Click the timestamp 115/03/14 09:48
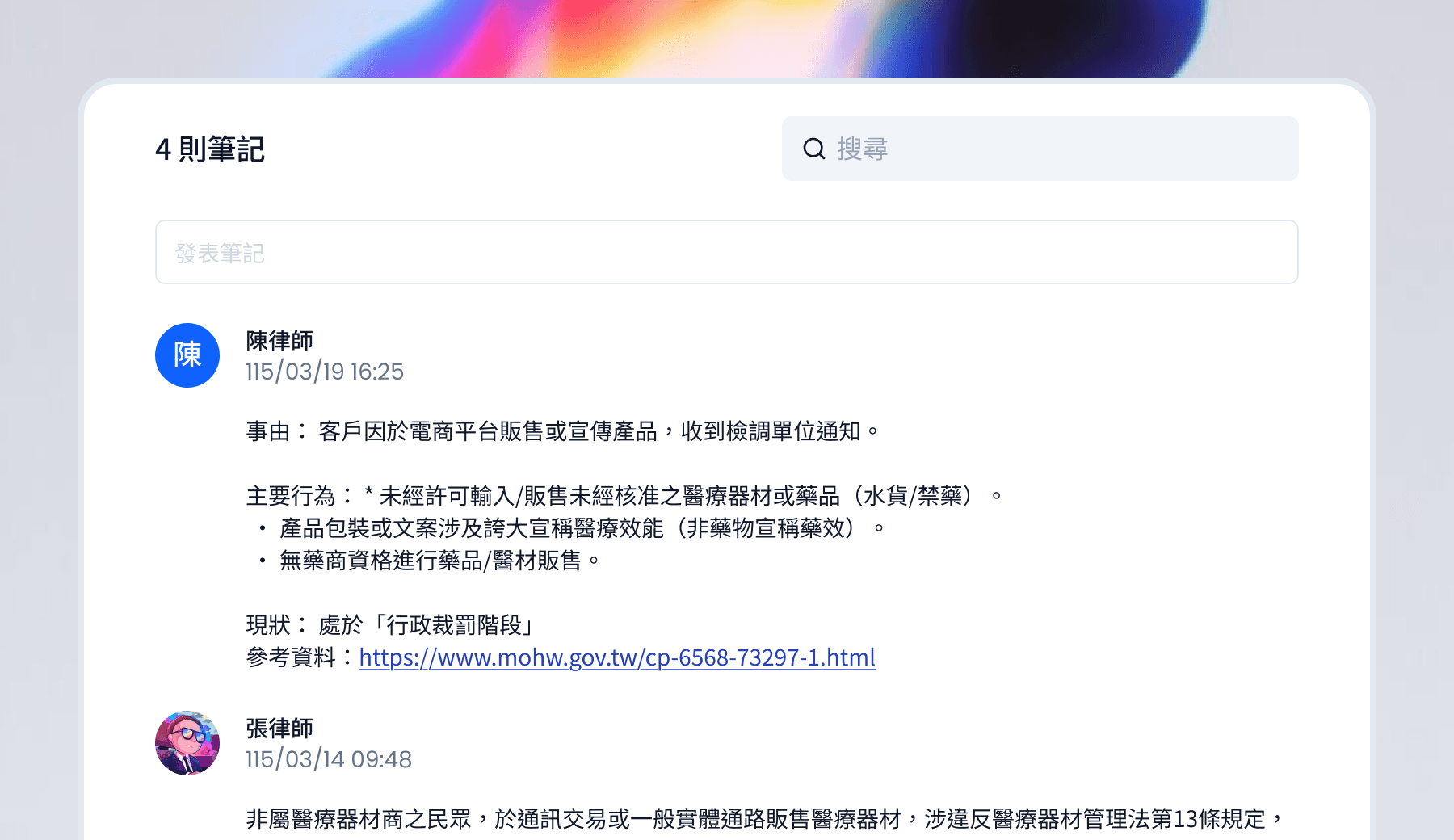Viewport: 1454px width, 840px height. [x=329, y=759]
